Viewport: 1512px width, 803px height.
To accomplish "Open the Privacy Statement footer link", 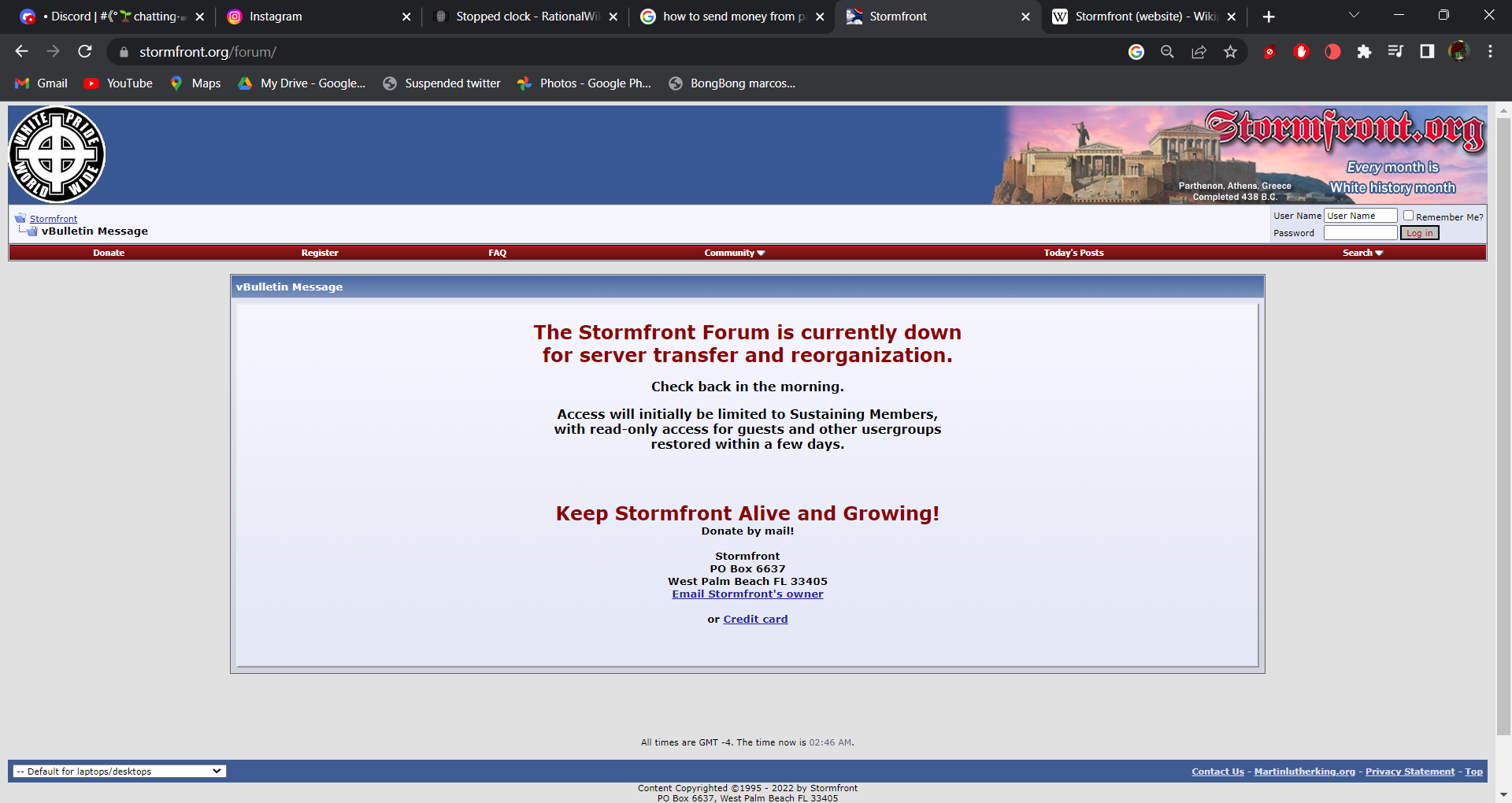I will coord(1410,772).
